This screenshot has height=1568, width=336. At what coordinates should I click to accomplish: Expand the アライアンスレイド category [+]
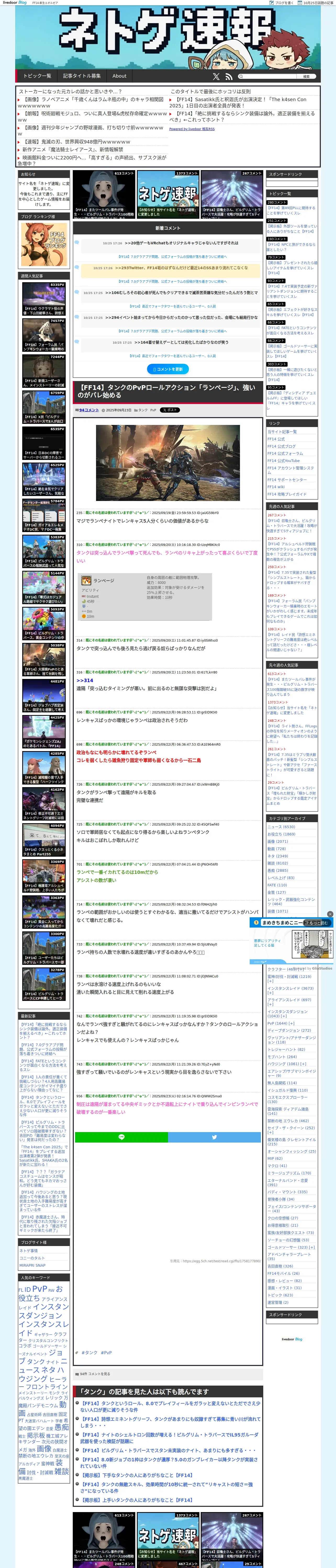point(270,1004)
